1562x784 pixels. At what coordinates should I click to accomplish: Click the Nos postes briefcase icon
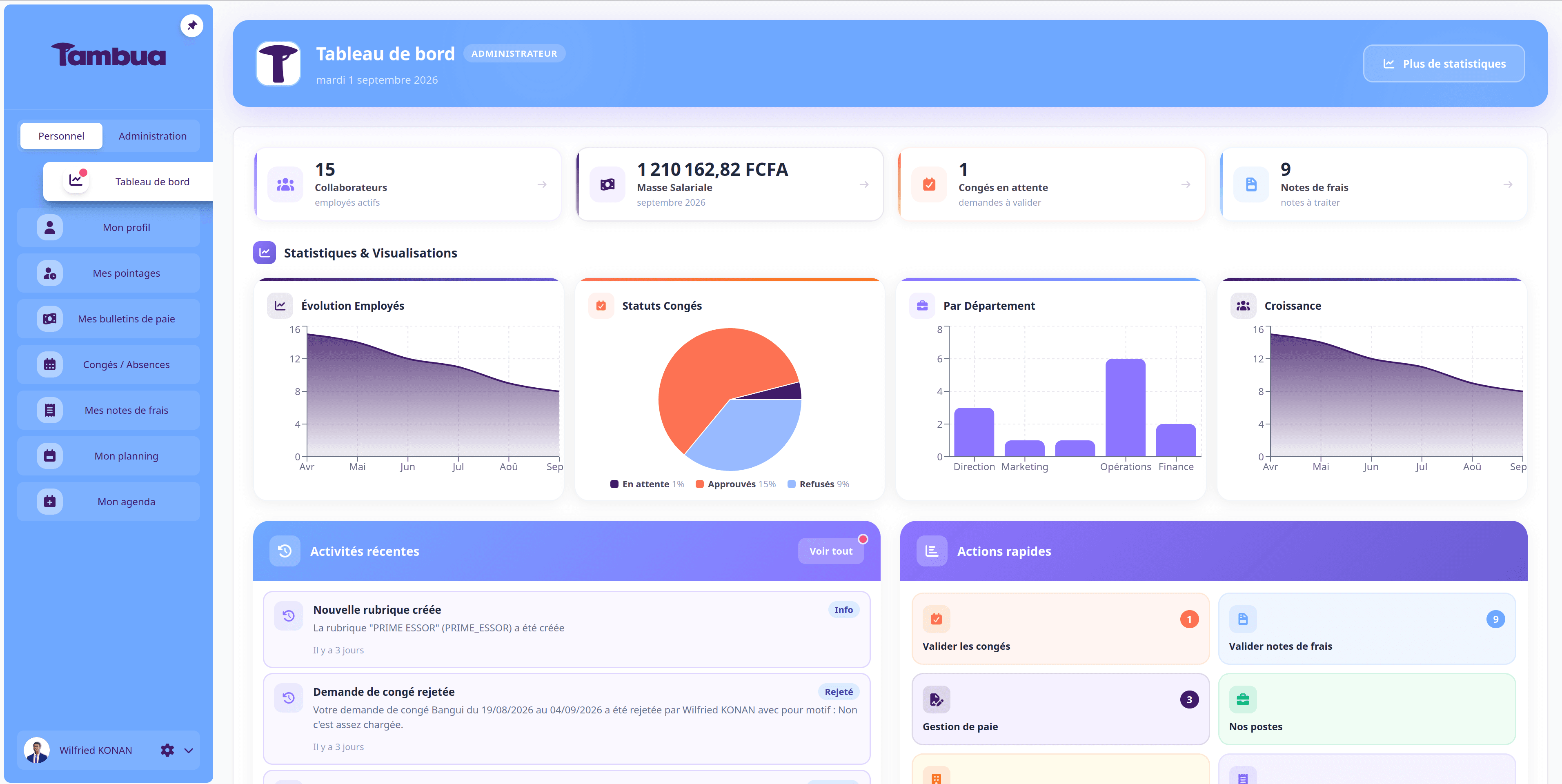pos(1242,700)
